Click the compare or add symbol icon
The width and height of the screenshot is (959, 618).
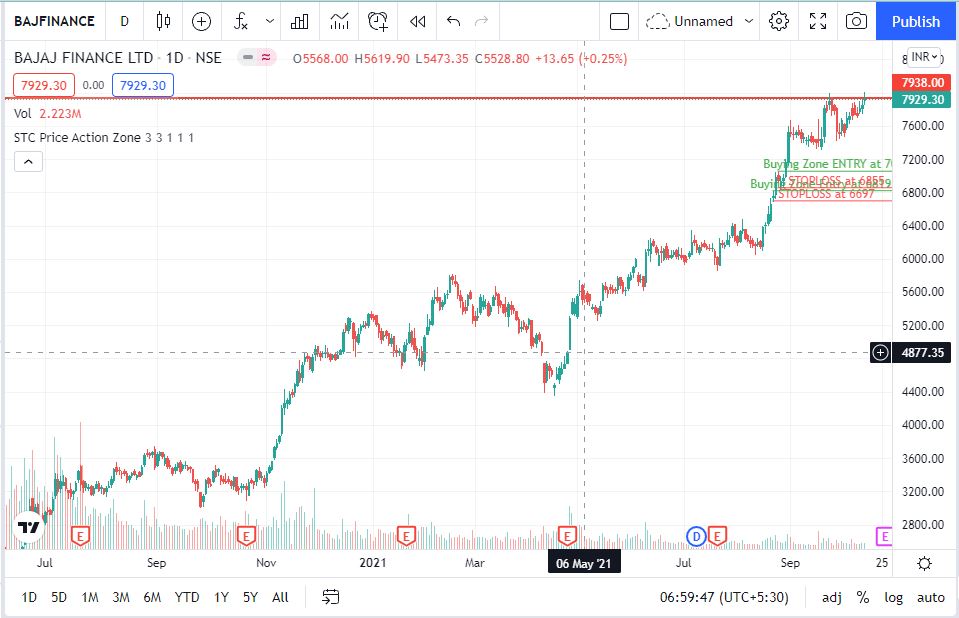202,21
